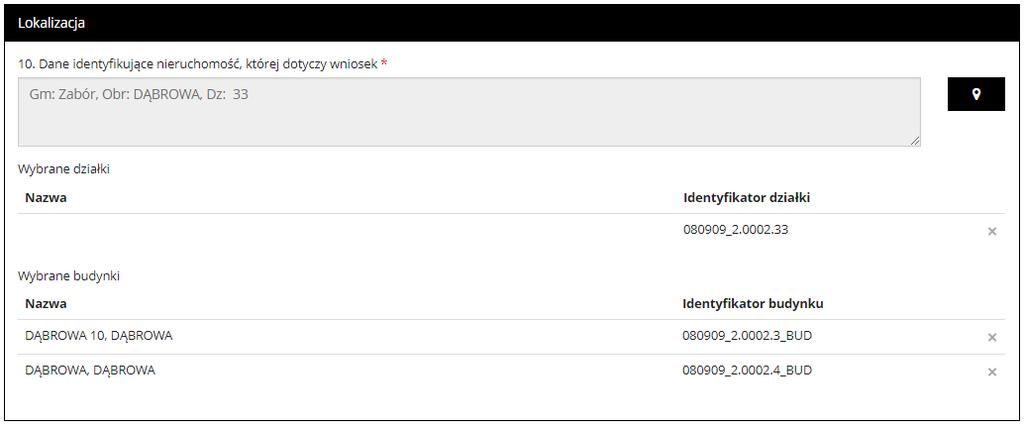Click the DĄBROWA, DĄBROWA building row name
1024x426 pixels.
90,370
